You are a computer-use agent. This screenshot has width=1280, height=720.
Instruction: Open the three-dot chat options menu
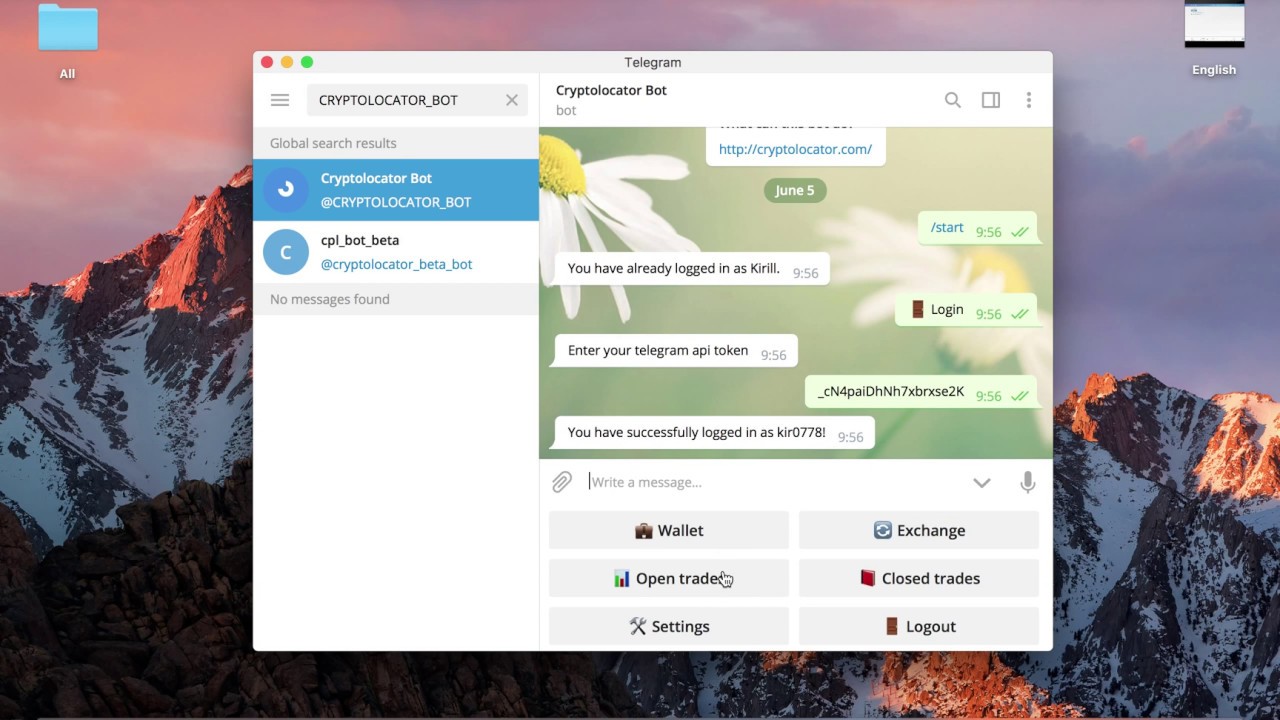(1029, 100)
